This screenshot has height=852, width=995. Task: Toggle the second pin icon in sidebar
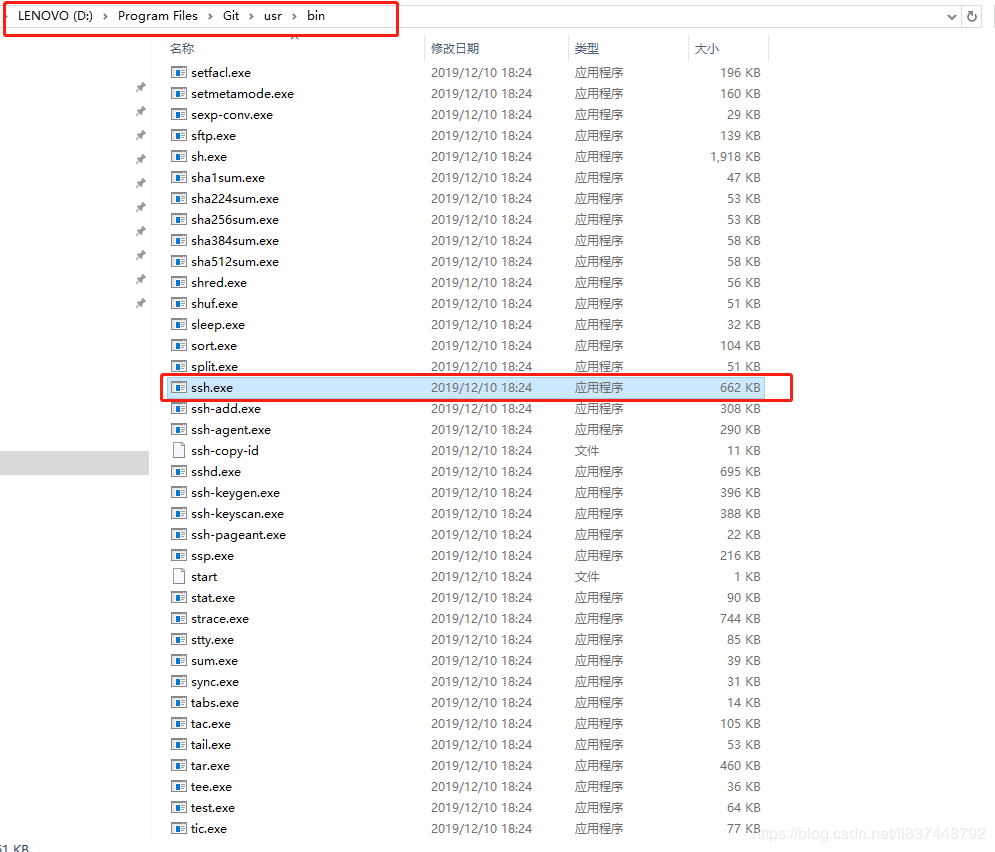(x=140, y=111)
